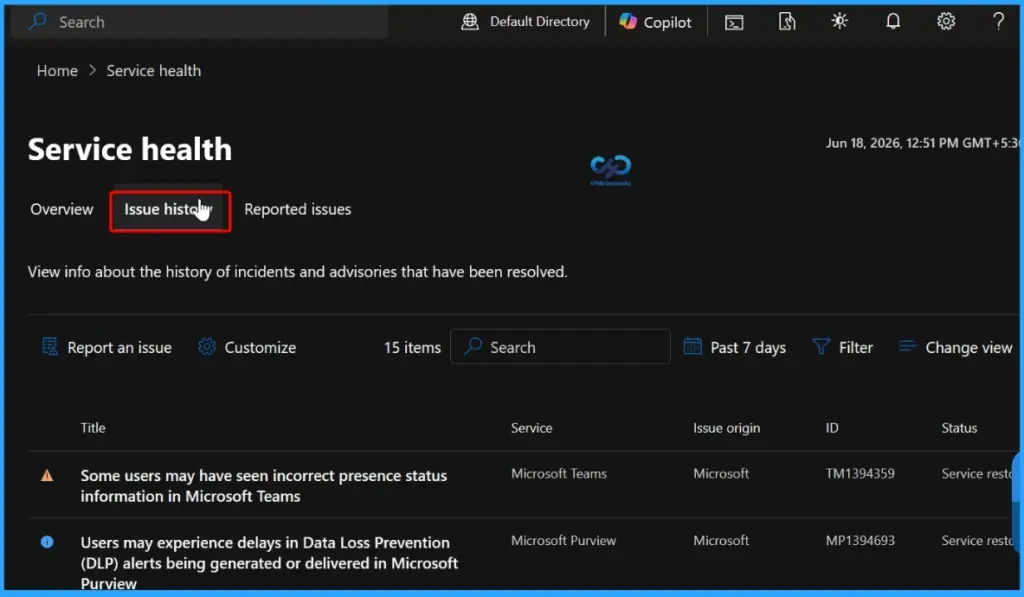1024x597 pixels.
Task: Open the Default Directory globe icon
Action: (x=470, y=22)
